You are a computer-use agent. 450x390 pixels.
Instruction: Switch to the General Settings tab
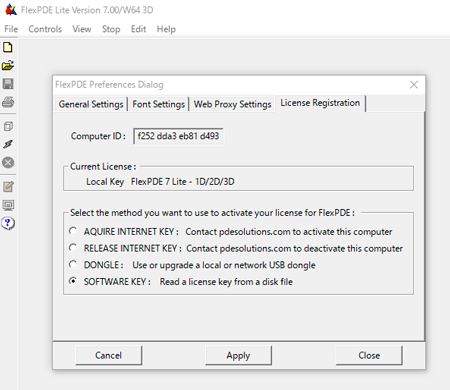[91, 104]
